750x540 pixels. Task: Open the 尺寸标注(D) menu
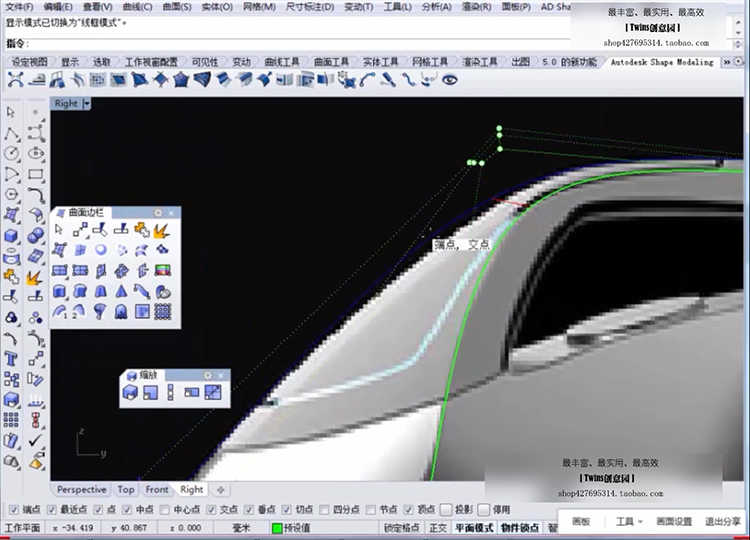click(310, 7)
